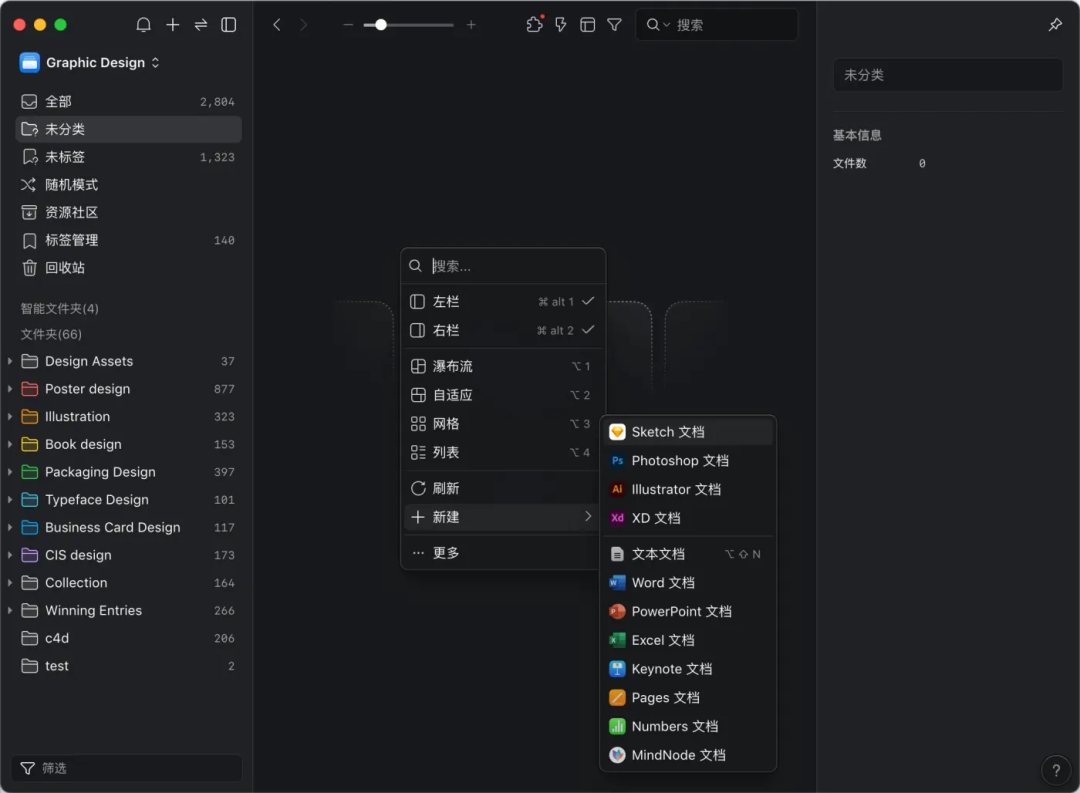Image resolution: width=1080 pixels, height=793 pixels.
Task: Click the XD 文档 icon
Action: [x=617, y=518]
